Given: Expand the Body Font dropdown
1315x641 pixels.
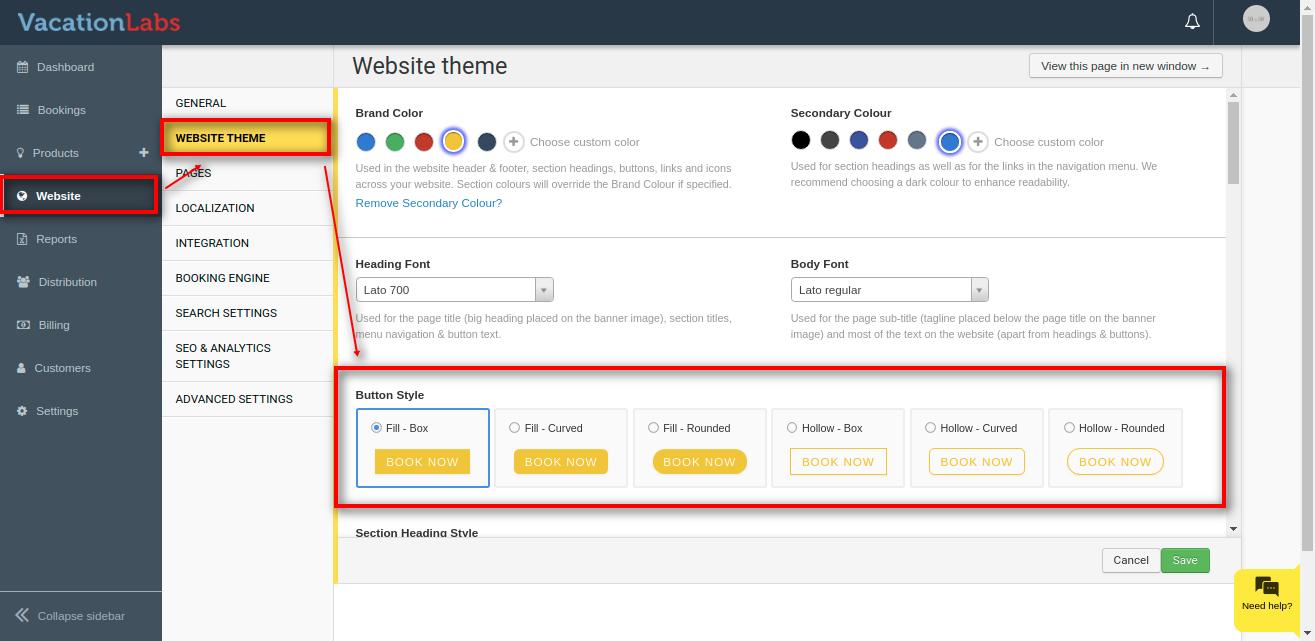Looking at the screenshot, I should pyautogui.click(x=889, y=290).
